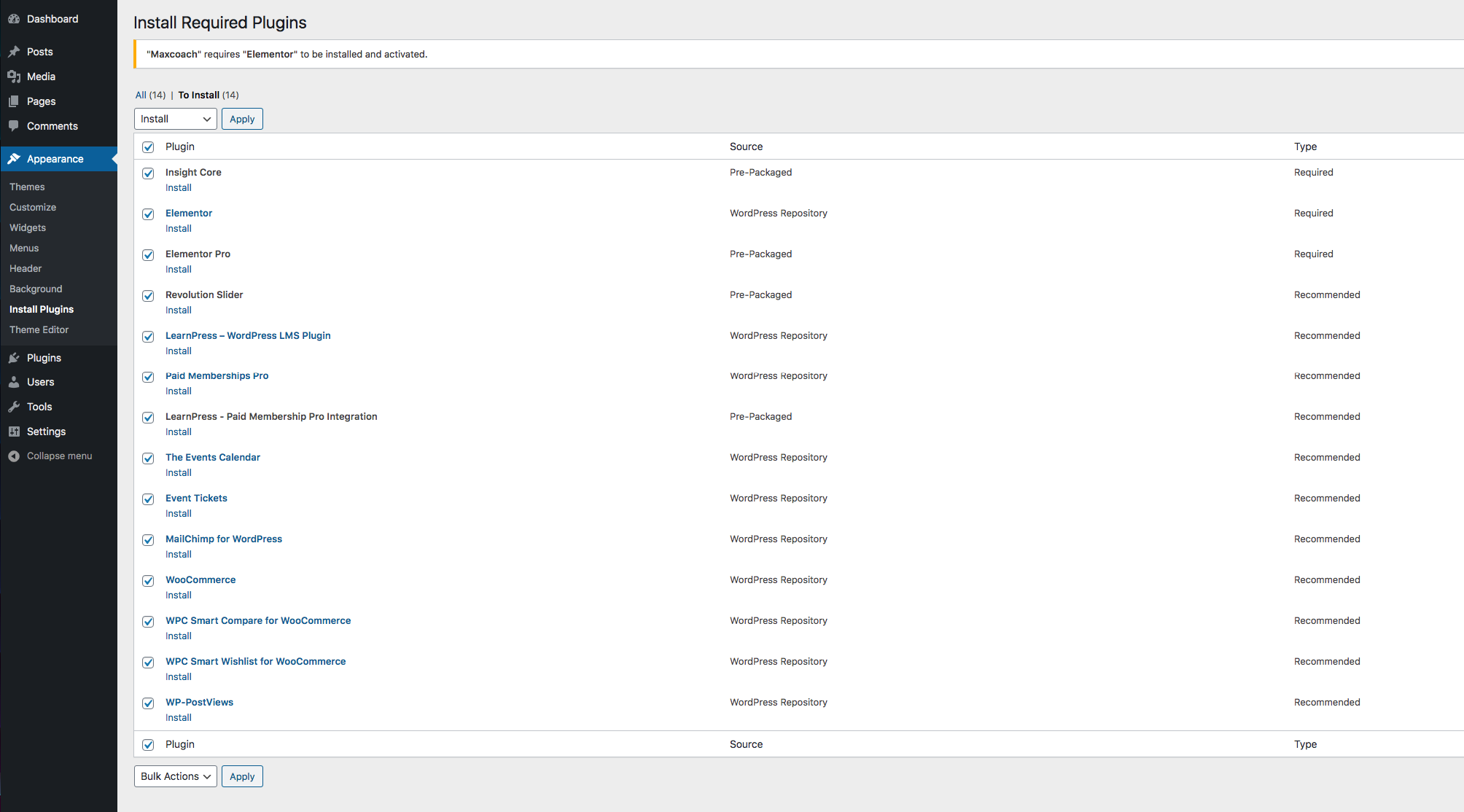
Task: Open the Elementor plugin title link
Action: point(189,213)
